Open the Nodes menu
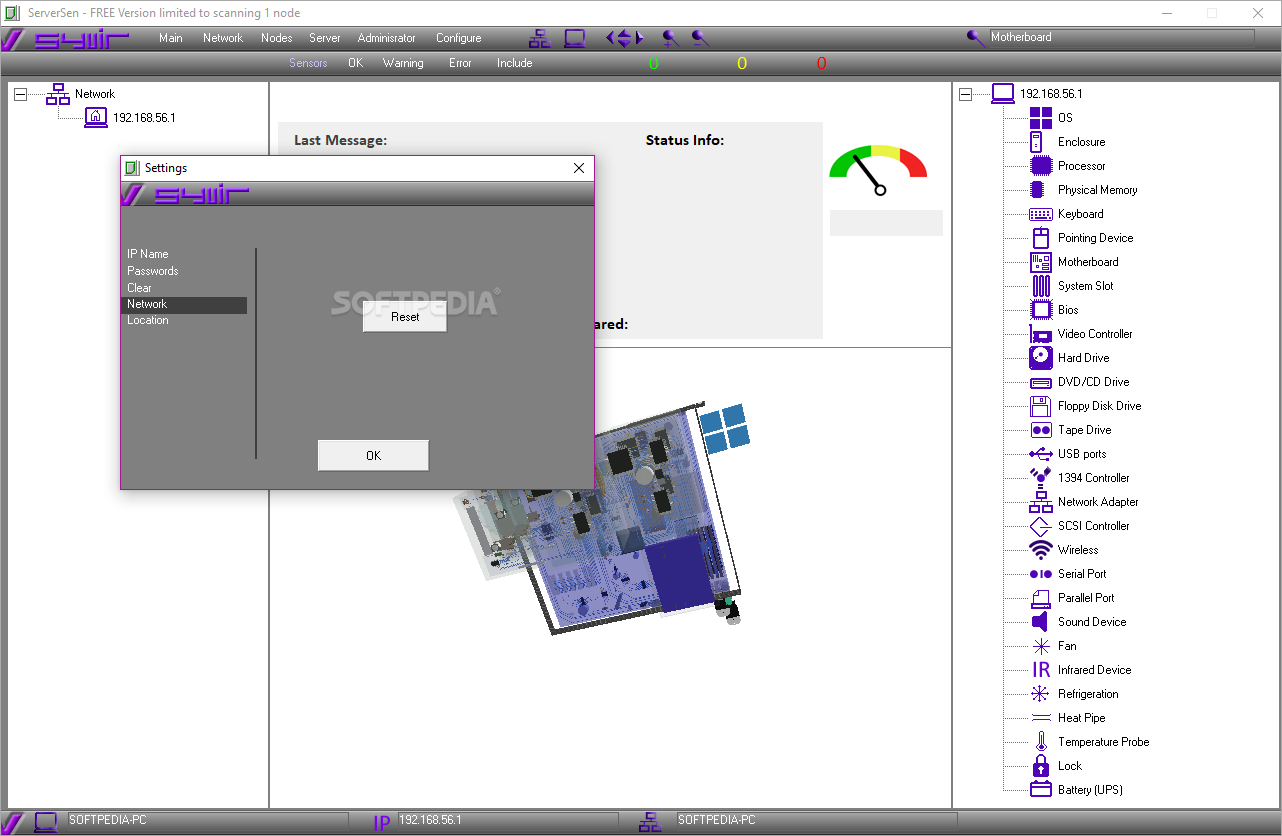Viewport: 1282px width, 836px height. pos(277,38)
